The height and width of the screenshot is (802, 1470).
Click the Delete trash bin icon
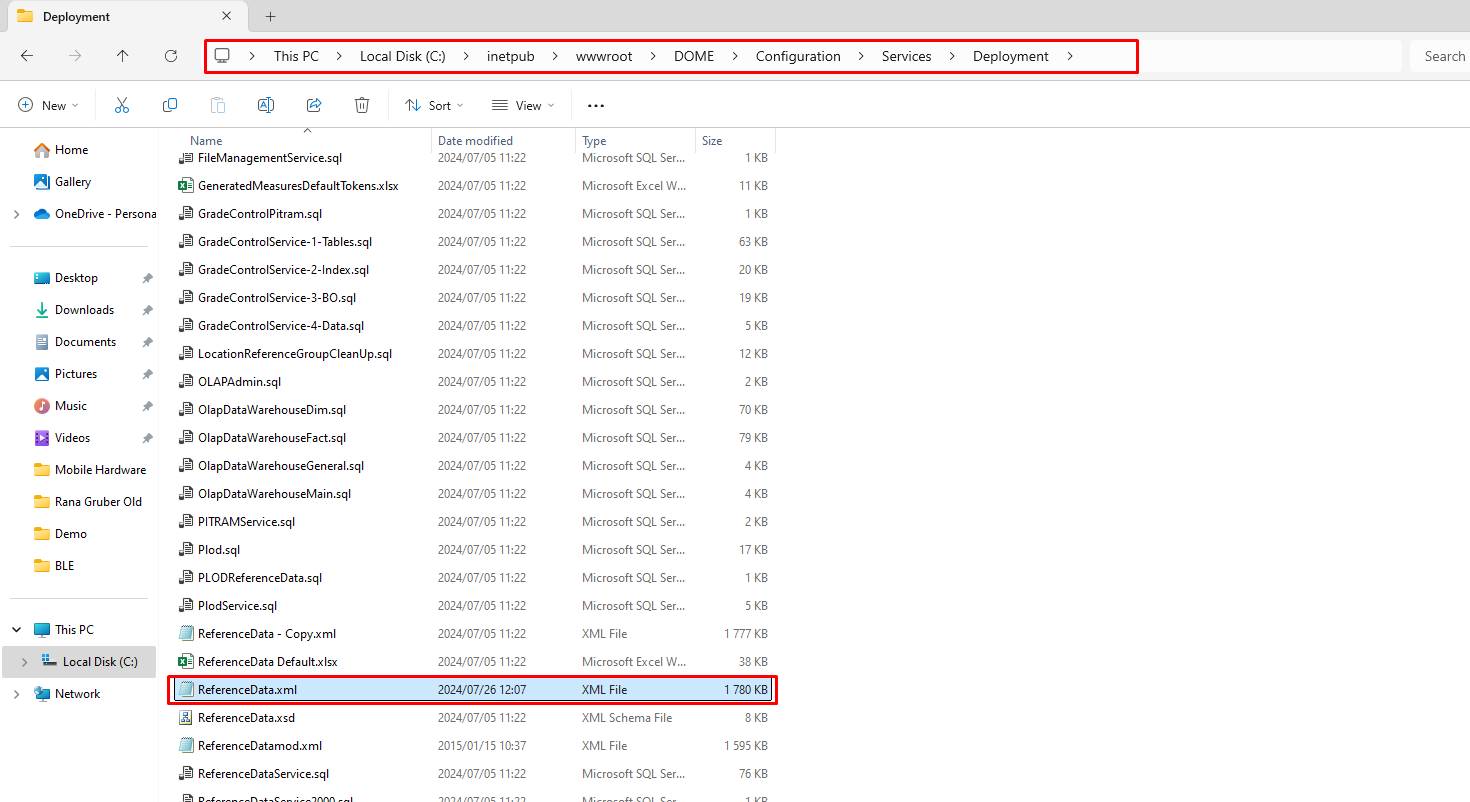point(362,105)
